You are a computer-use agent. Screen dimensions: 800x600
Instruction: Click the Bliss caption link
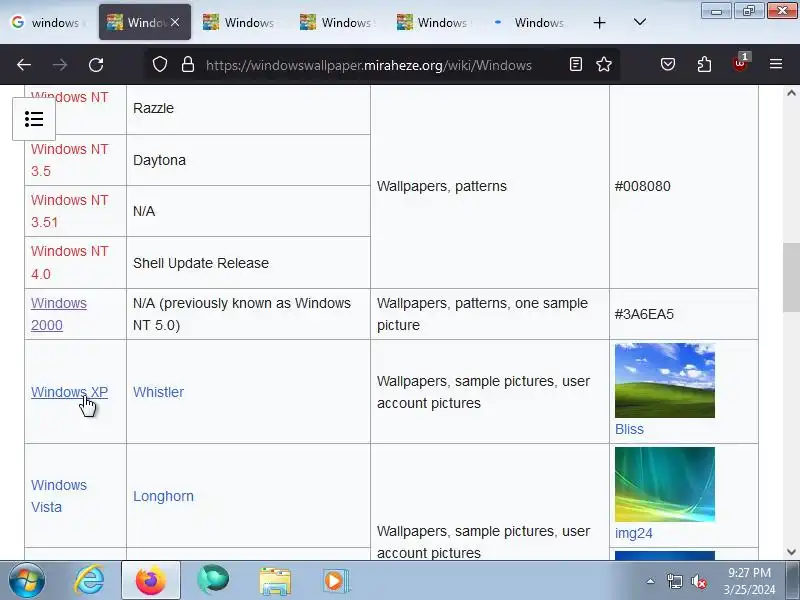[x=629, y=429]
